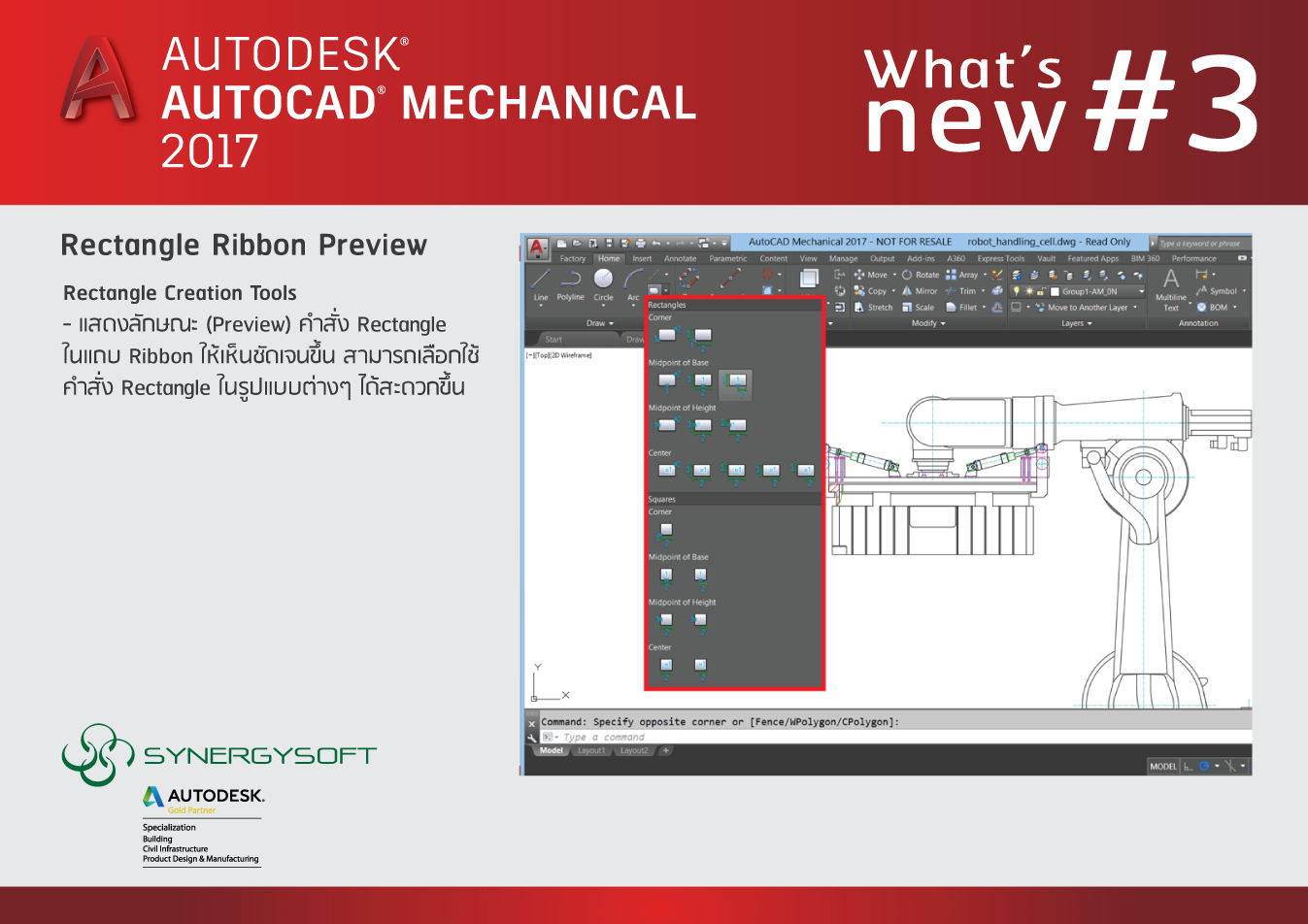This screenshot has width=1308, height=924.
Task: Select the Stretch tool
Action: (x=873, y=308)
